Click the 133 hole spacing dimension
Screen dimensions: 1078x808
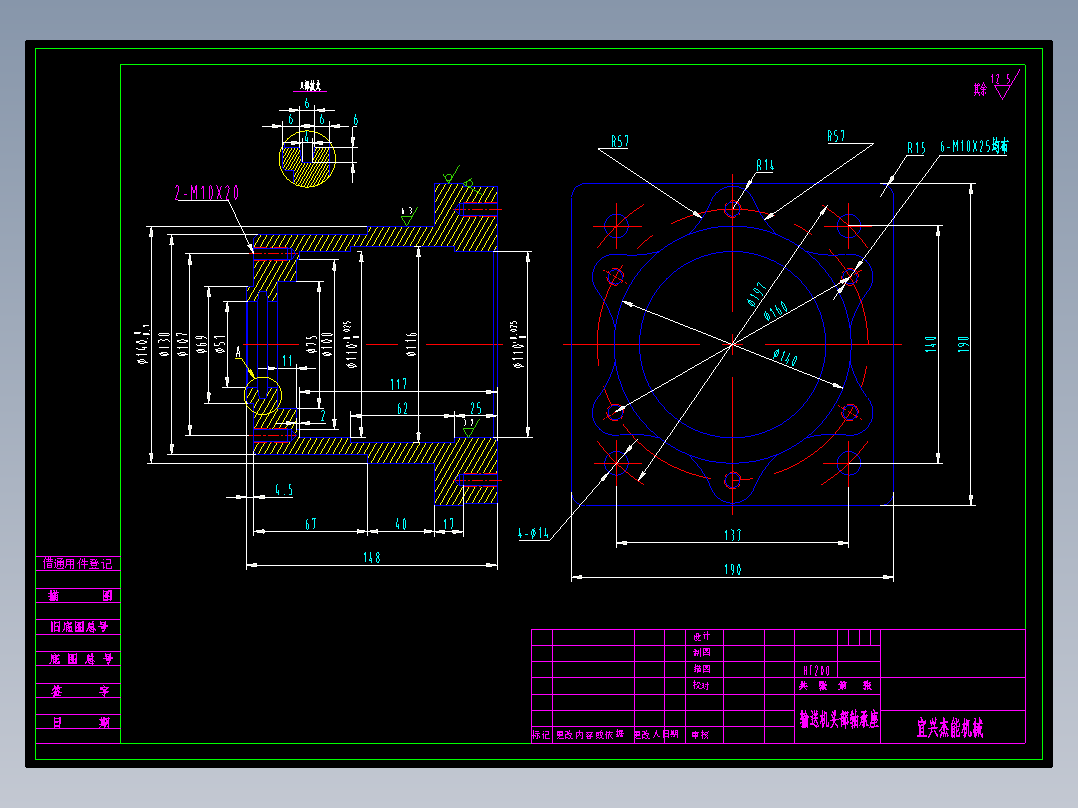click(x=733, y=534)
